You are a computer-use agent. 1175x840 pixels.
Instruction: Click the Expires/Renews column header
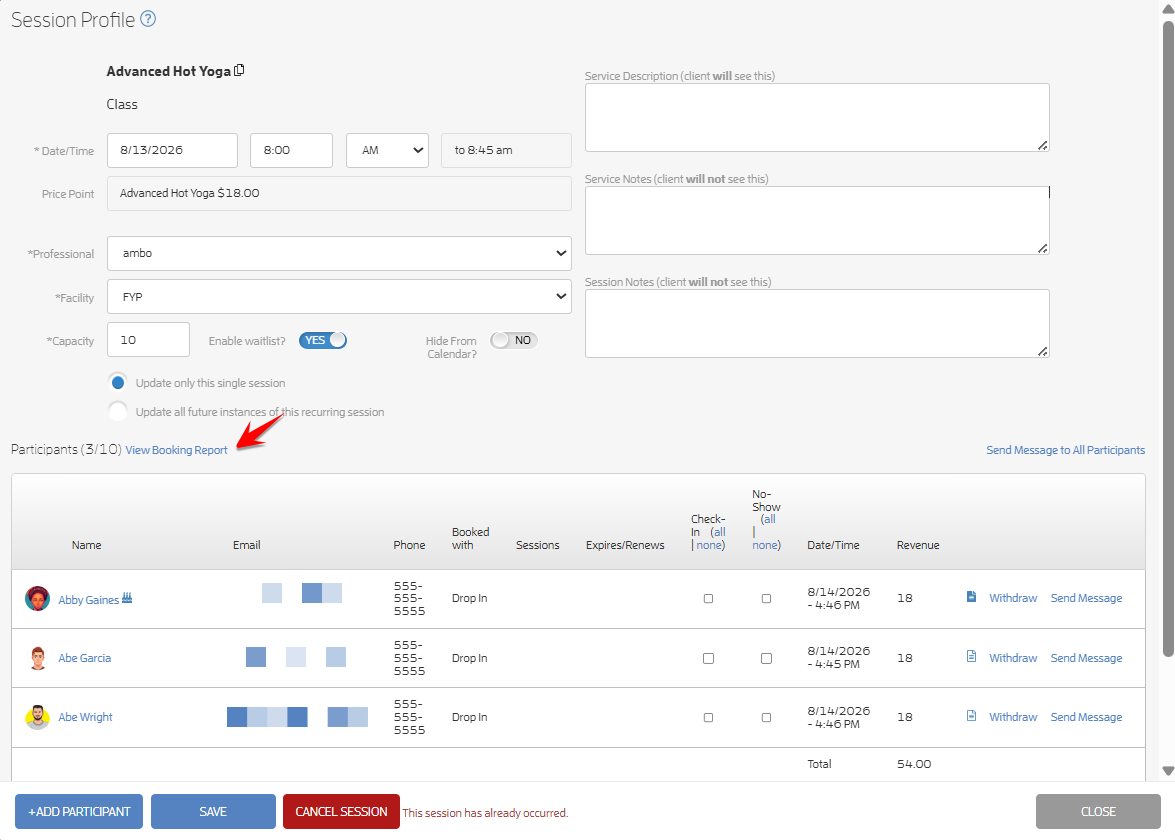coord(625,545)
